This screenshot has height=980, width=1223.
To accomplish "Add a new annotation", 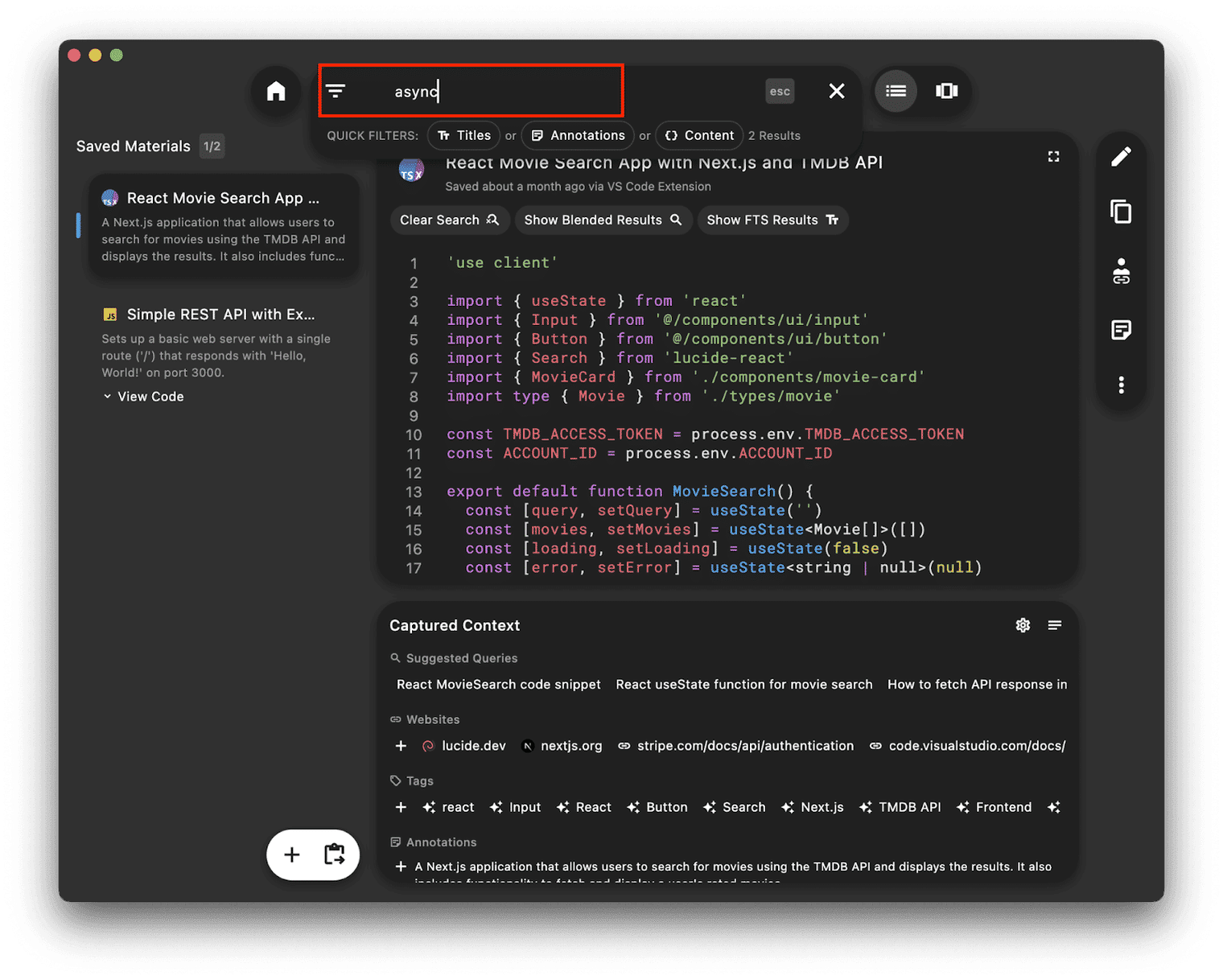I will (x=401, y=867).
